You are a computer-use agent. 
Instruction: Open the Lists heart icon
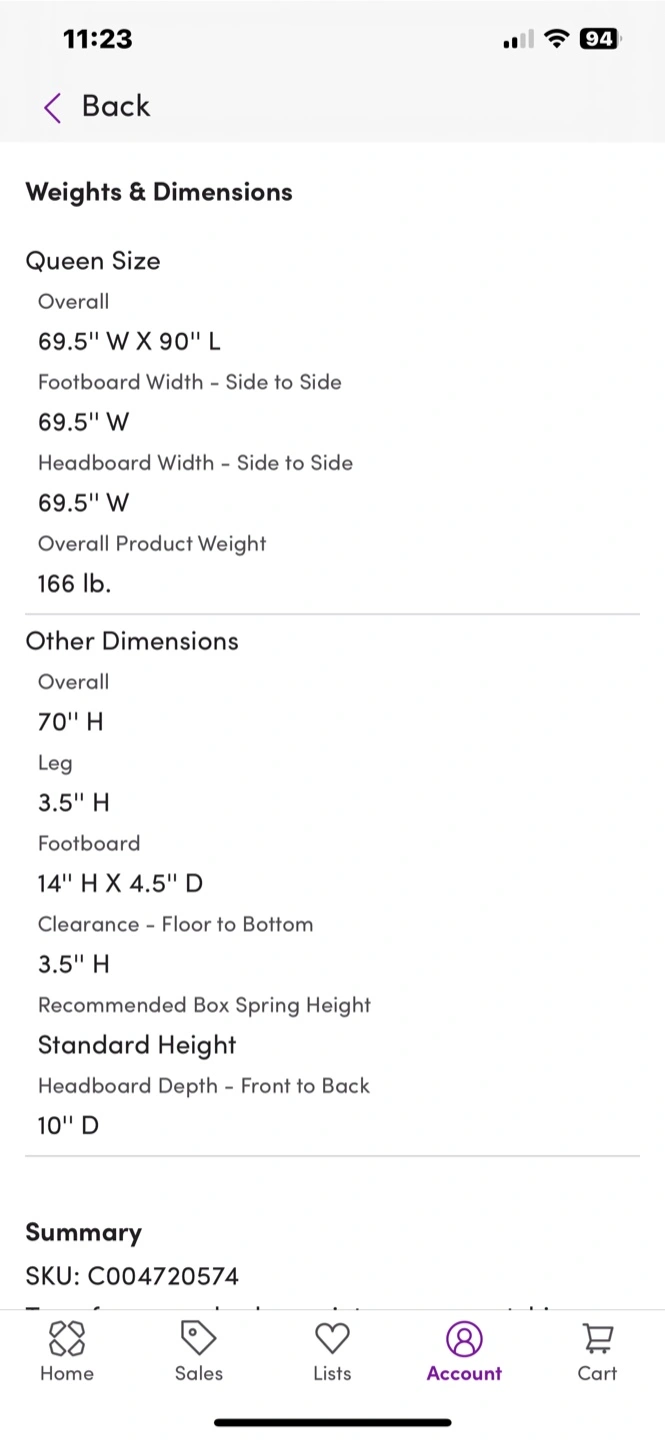(332, 1338)
